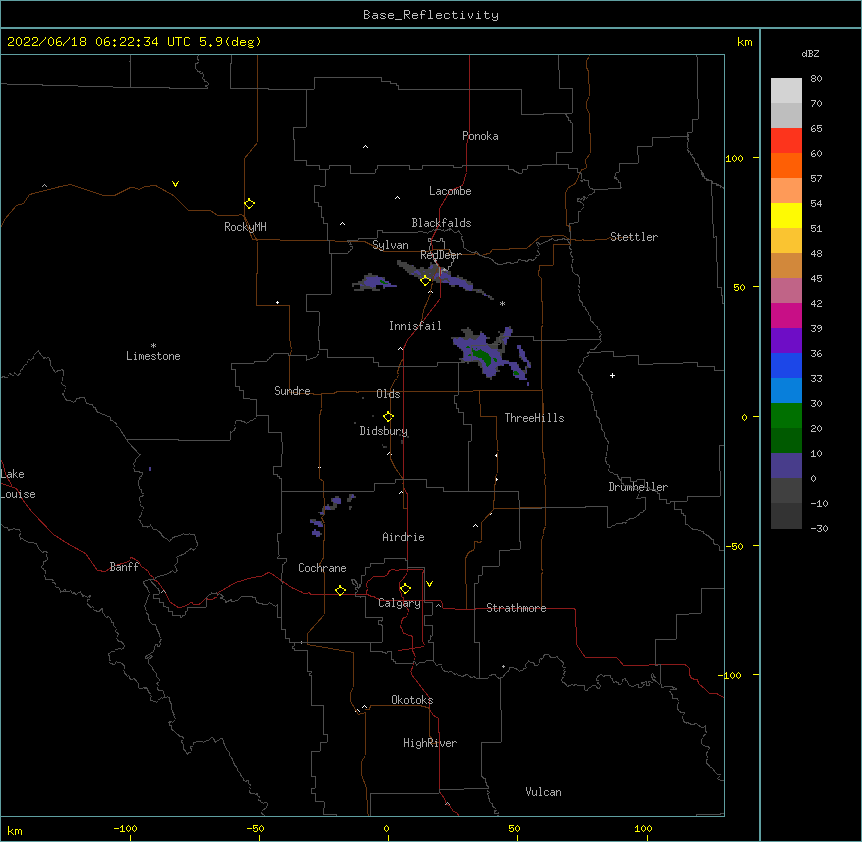
Task: Click the green radar echo east of Innisfail
Action: pos(485,356)
